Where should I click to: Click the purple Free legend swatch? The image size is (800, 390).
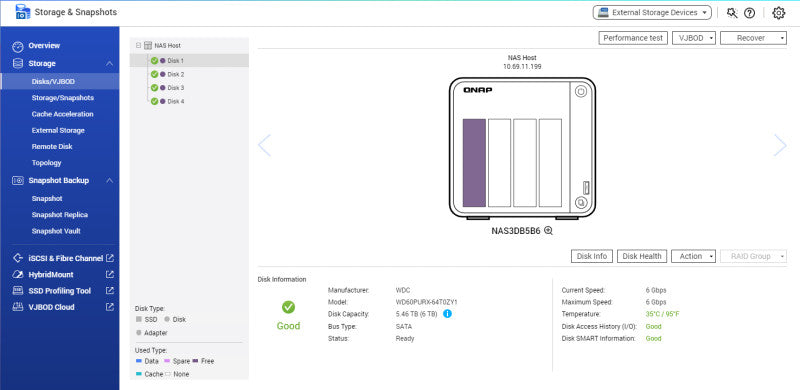point(195,361)
